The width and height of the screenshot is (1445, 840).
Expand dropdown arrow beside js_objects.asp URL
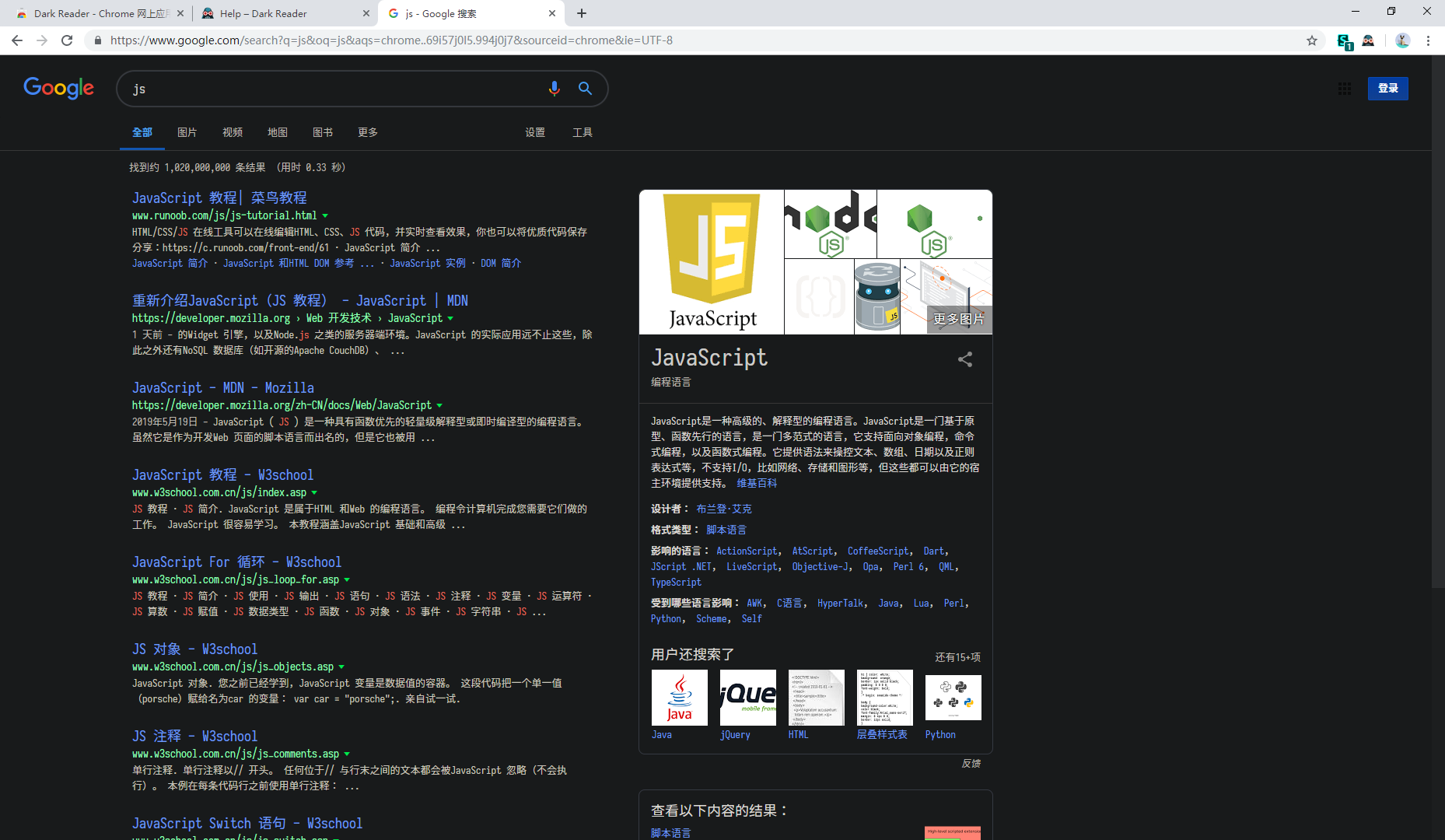tap(341, 667)
